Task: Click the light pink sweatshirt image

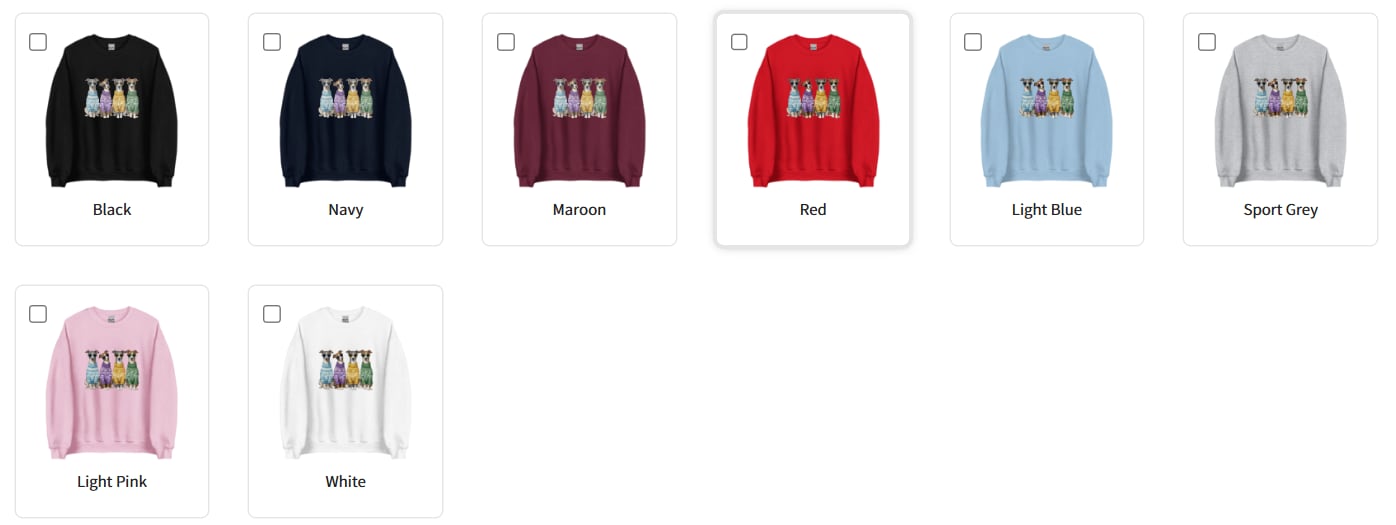Action: (x=112, y=383)
